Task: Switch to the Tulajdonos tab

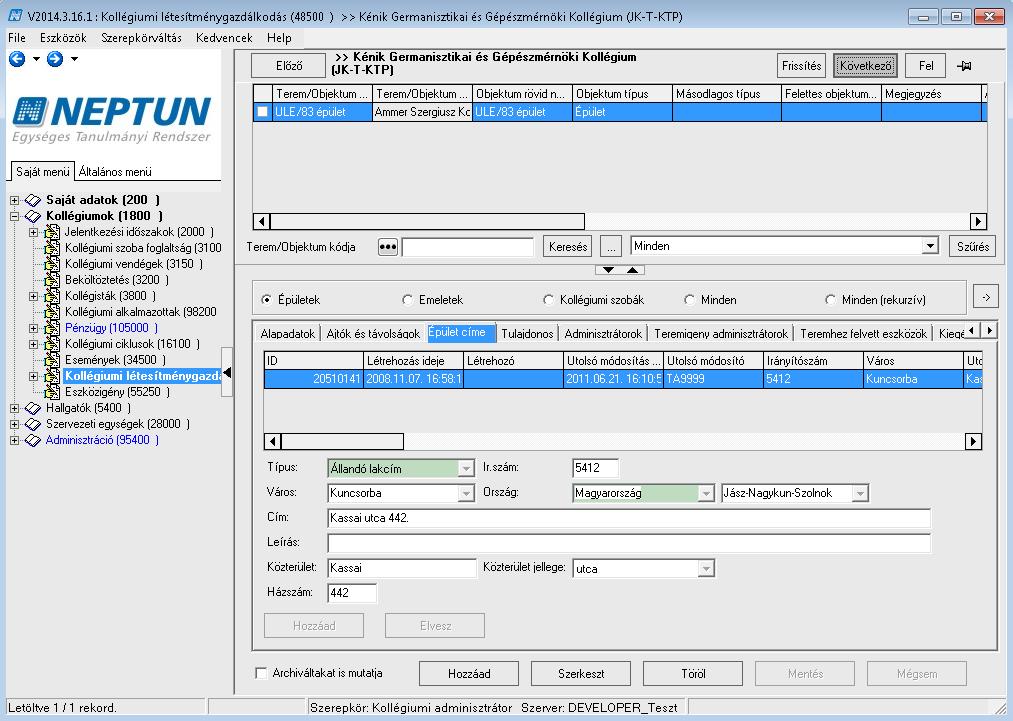Action: (527, 333)
